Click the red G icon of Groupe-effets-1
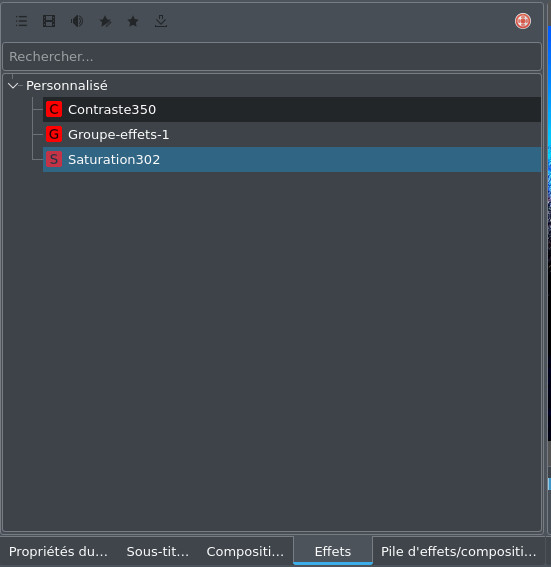551x567 pixels. [x=54, y=134]
